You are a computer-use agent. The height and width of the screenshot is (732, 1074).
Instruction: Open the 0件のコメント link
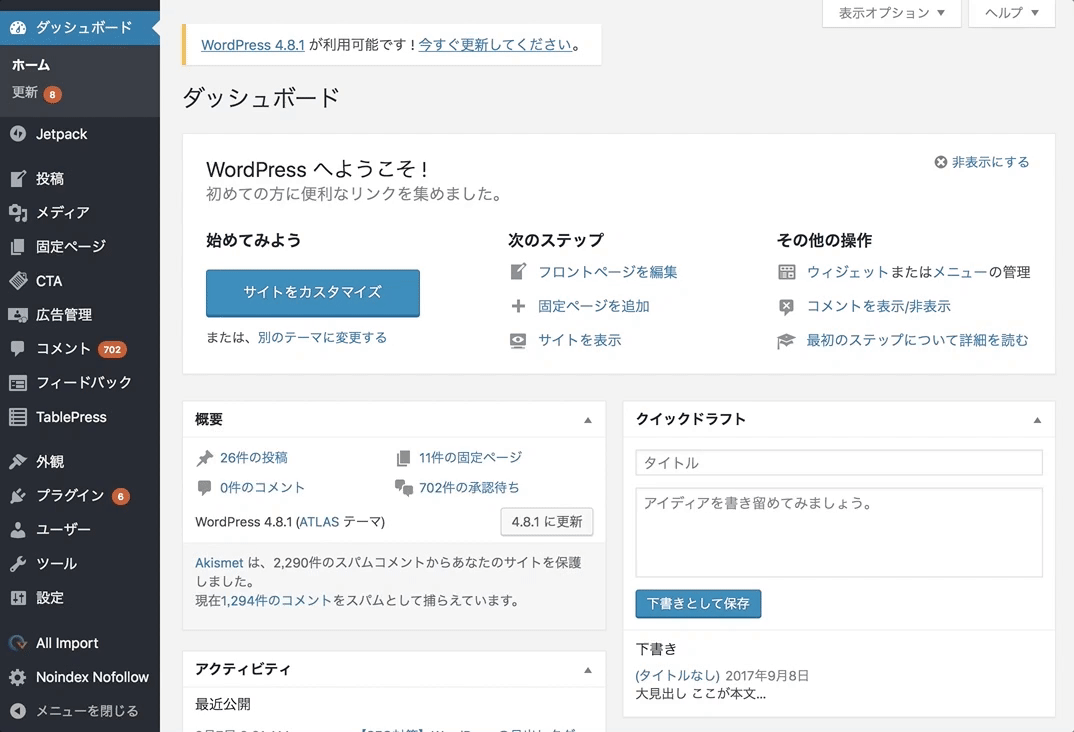pyautogui.click(x=262, y=488)
